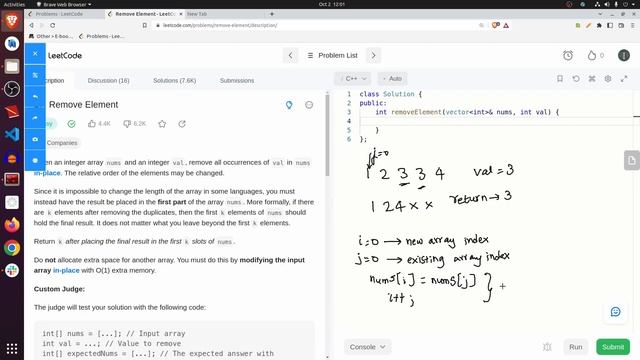Open the user profile avatar

coord(624,55)
